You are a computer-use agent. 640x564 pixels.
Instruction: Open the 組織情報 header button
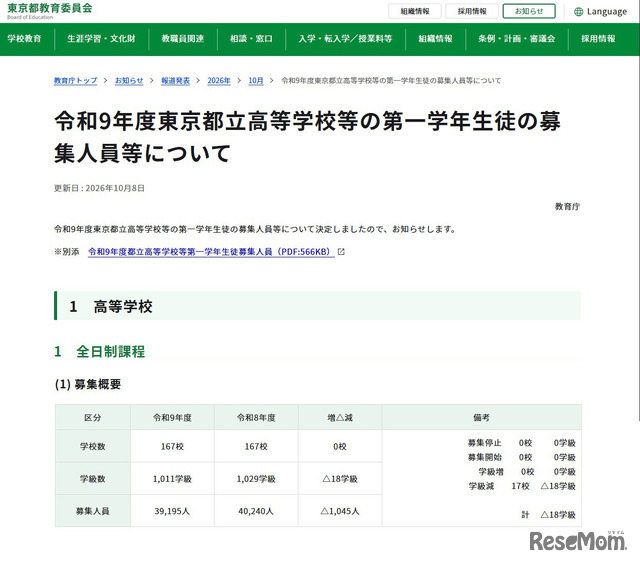tap(415, 11)
